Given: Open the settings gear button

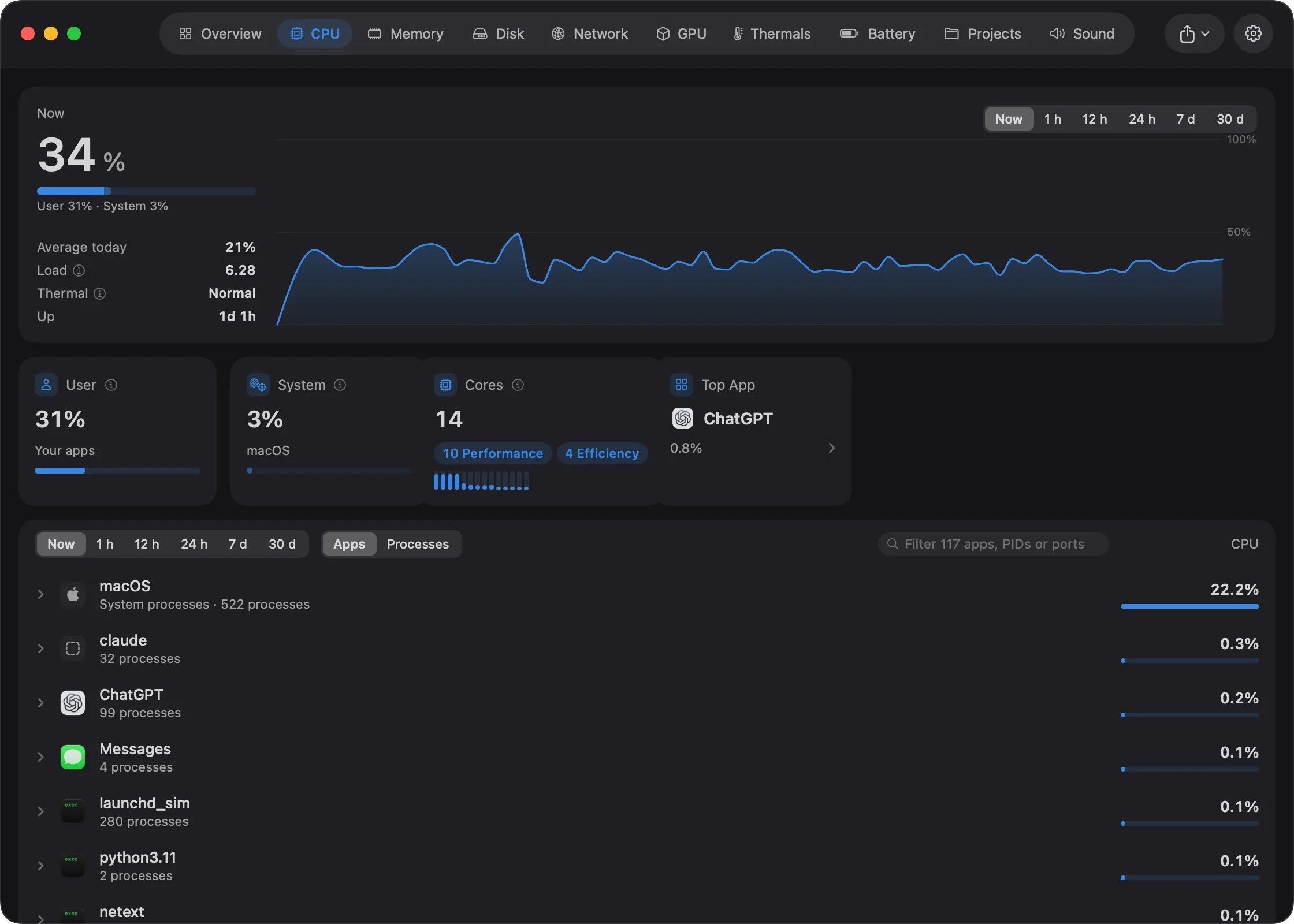Looking at the screenshot, I should pyautogui.click(x=1253, y=33).
